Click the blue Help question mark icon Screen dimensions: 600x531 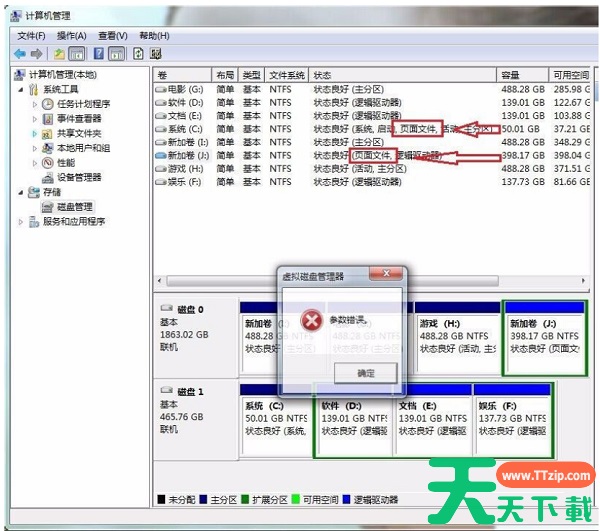[99, 54]
